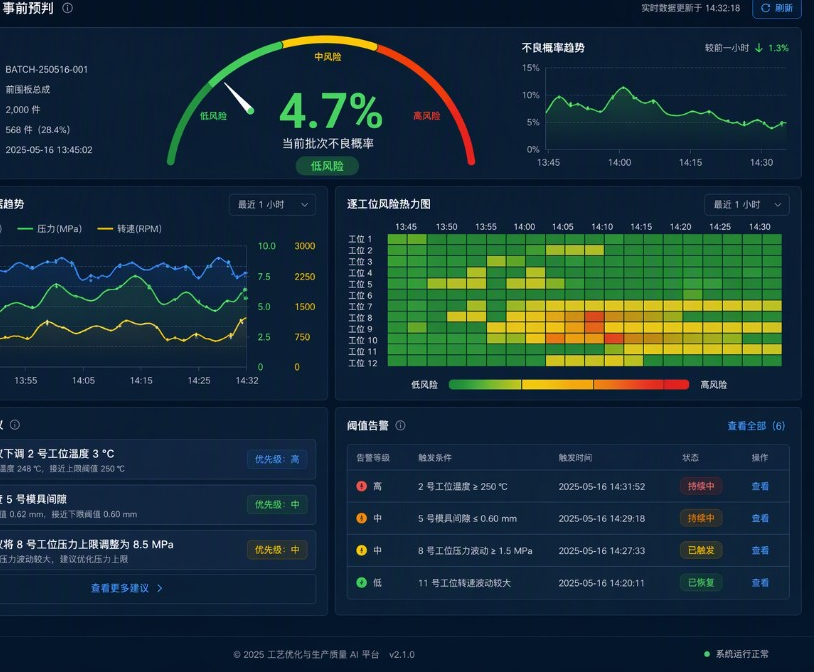This screenshot has width=814, height=672.
Task: Click the red high-level alert icon
Action: click(361, 486)
